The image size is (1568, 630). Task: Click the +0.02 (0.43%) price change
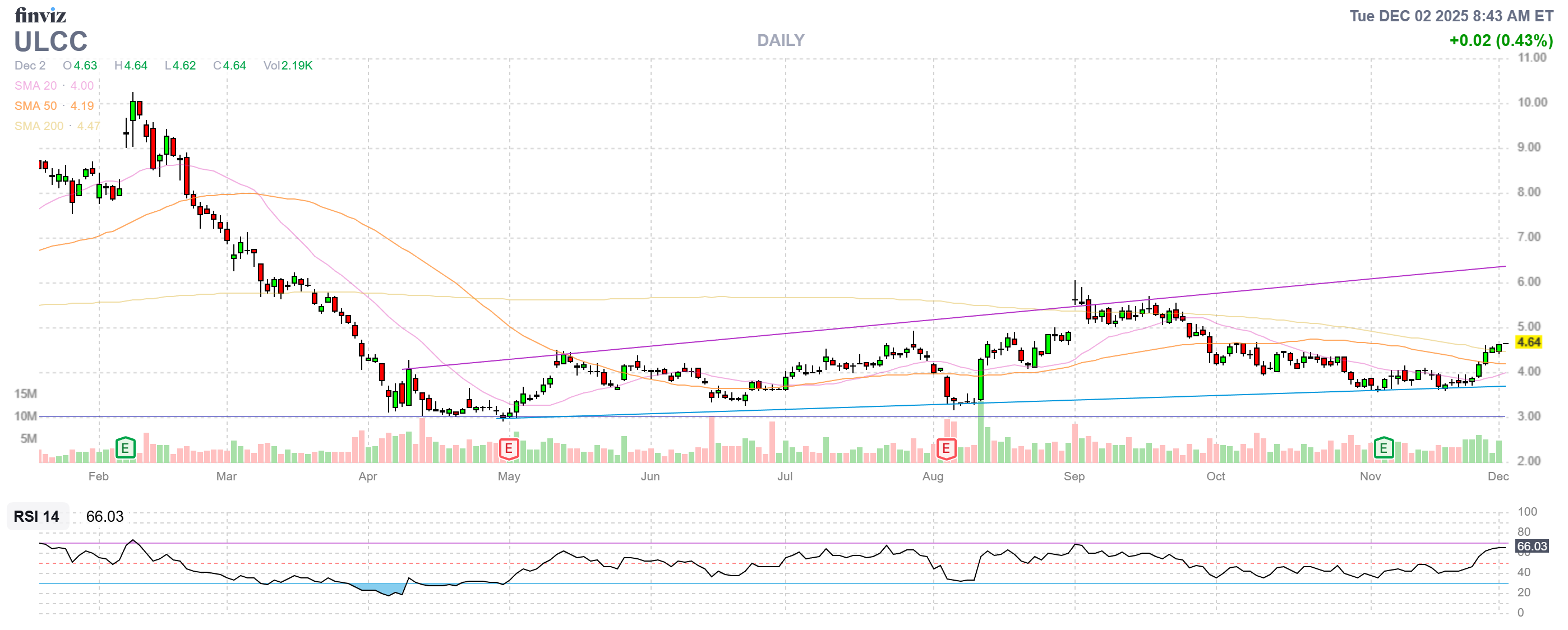coord(1501,41)
